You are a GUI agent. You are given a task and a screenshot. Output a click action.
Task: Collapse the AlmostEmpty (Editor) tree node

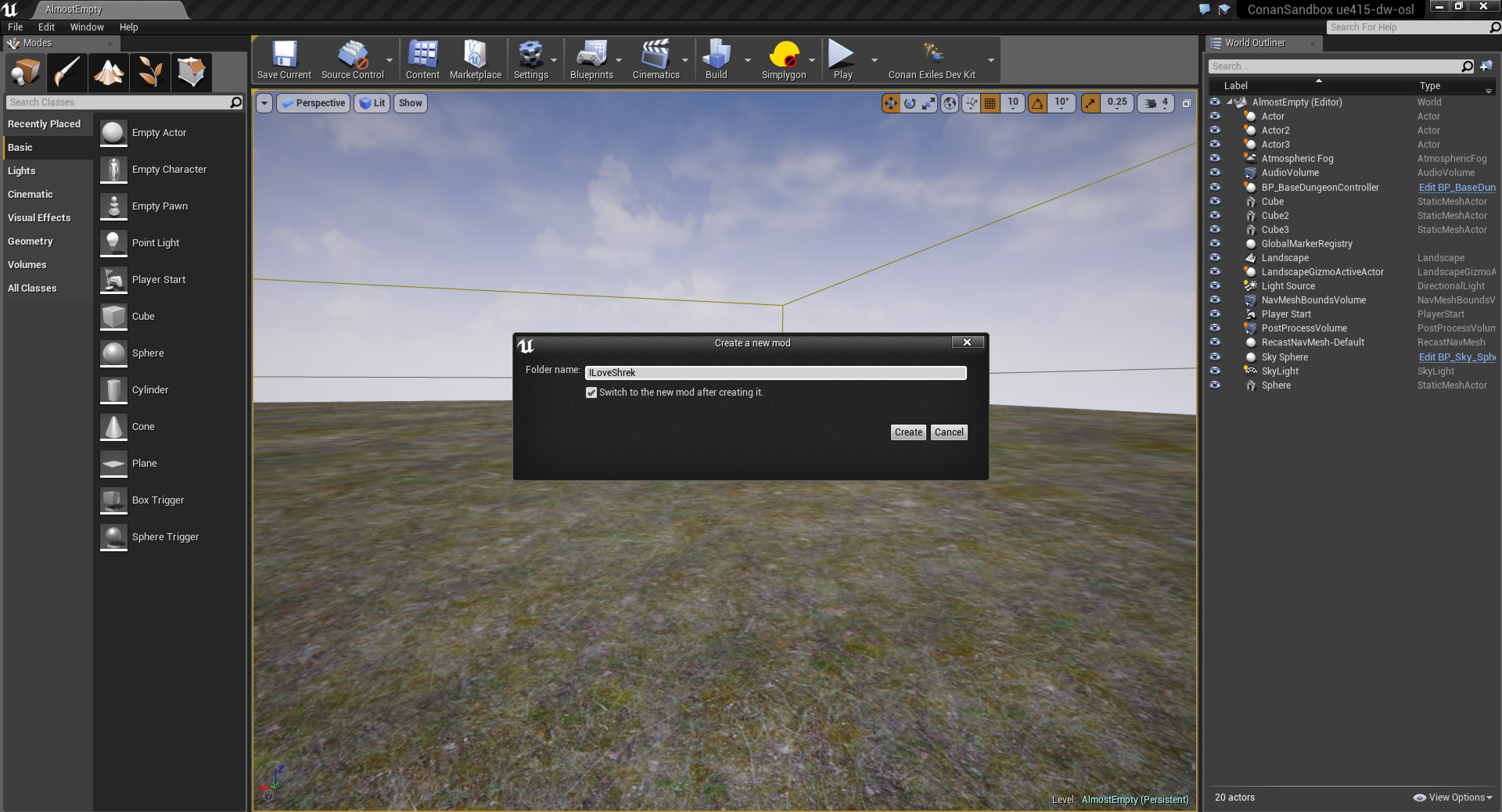point(1229,102)
